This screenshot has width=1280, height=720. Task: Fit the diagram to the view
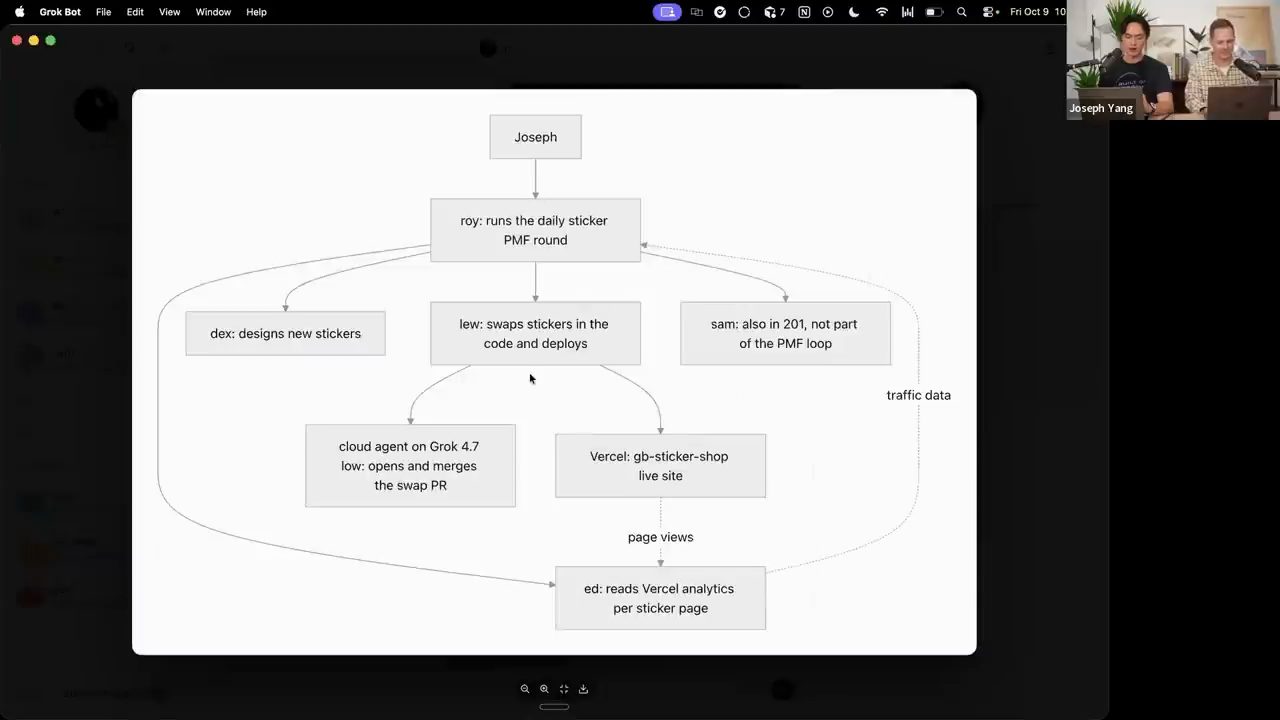coord(564,689)
